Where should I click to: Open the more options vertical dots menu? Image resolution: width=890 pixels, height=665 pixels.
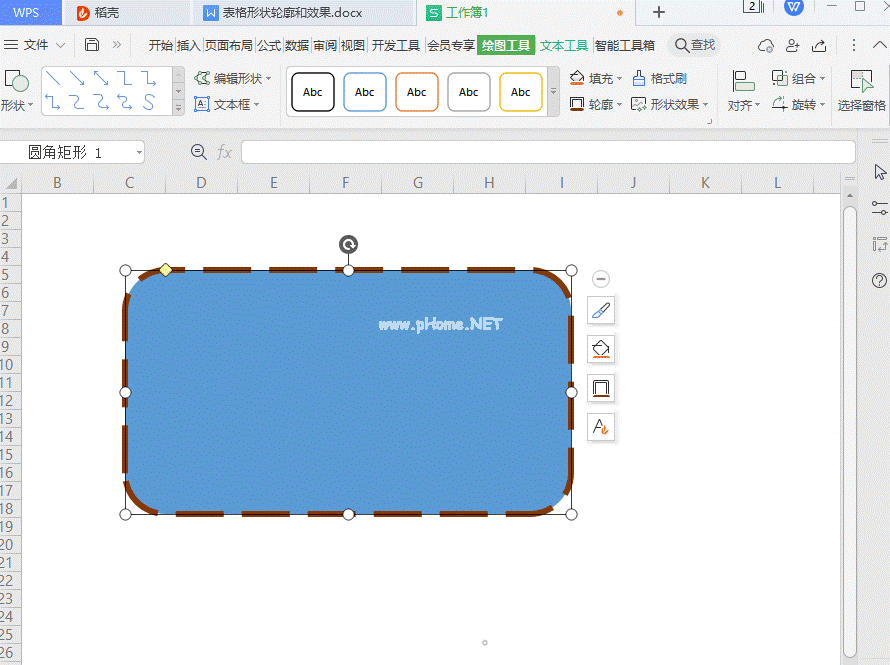click(854, 45)
